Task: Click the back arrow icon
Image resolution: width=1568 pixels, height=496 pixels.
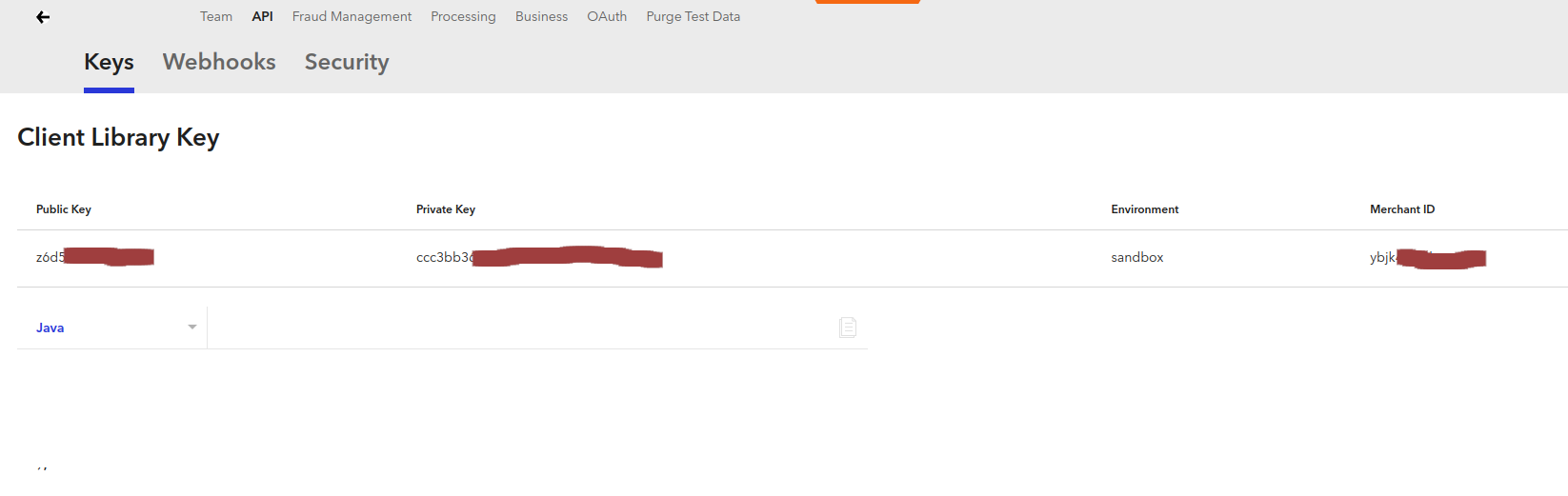Action: click(x=43, y=17)
